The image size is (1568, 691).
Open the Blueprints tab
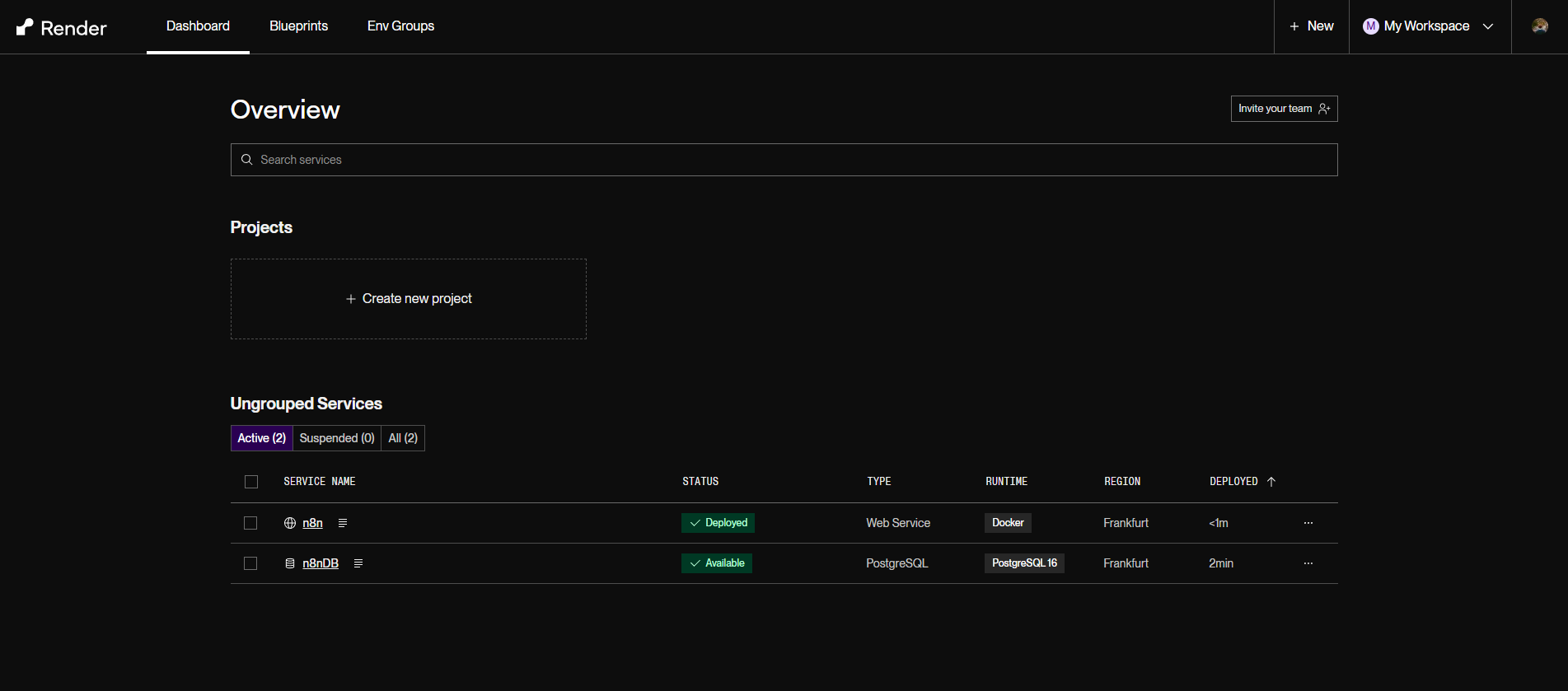[298, 26]
